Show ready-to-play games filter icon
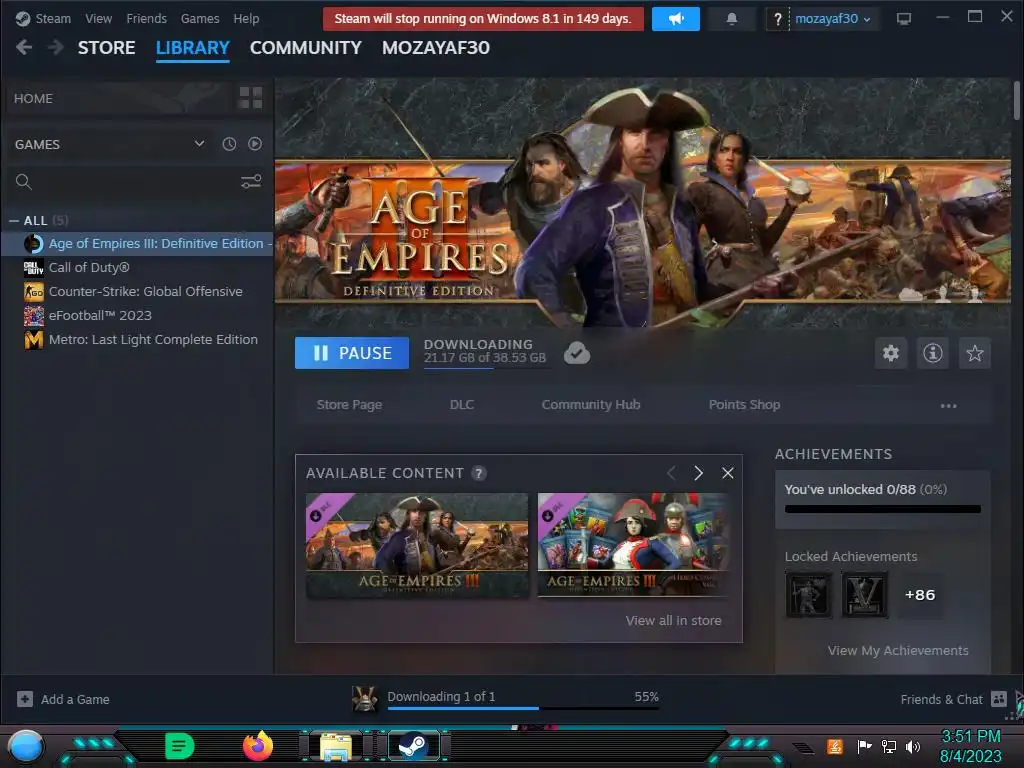Image resolution: width=1024 pixels, height=768 pixels. point(255,144)
